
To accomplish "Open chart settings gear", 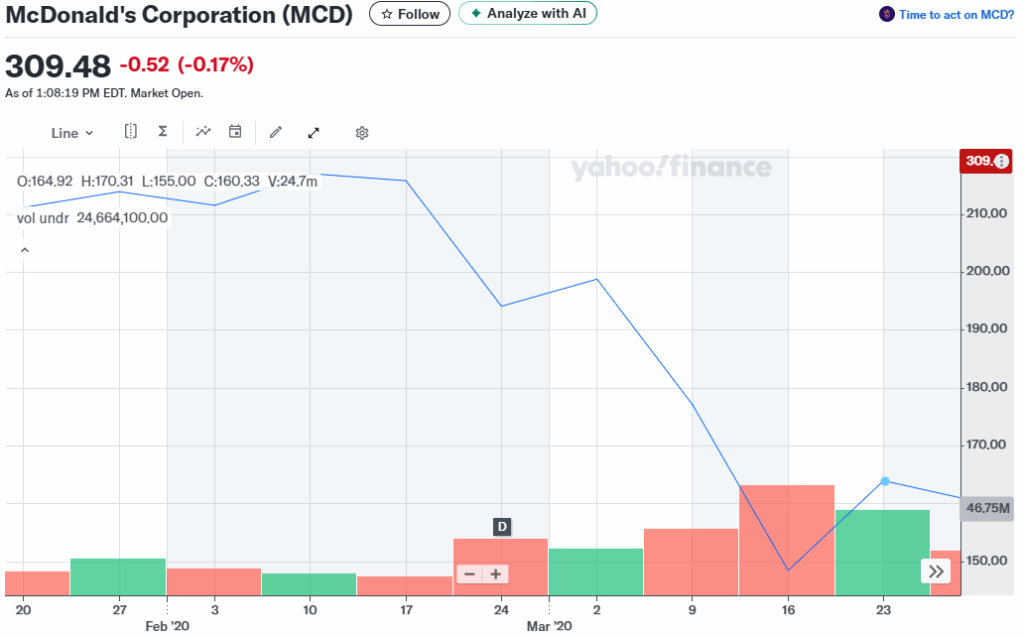I will [x=361, y=131].
